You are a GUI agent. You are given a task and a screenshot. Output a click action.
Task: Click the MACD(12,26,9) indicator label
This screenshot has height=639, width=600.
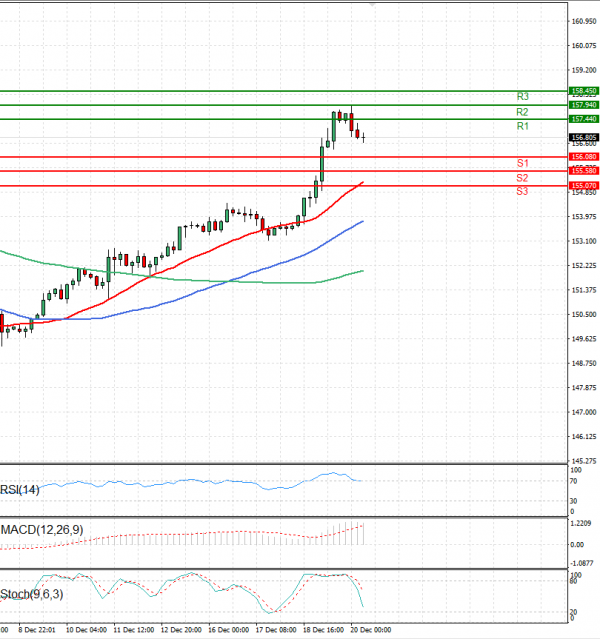42,530
